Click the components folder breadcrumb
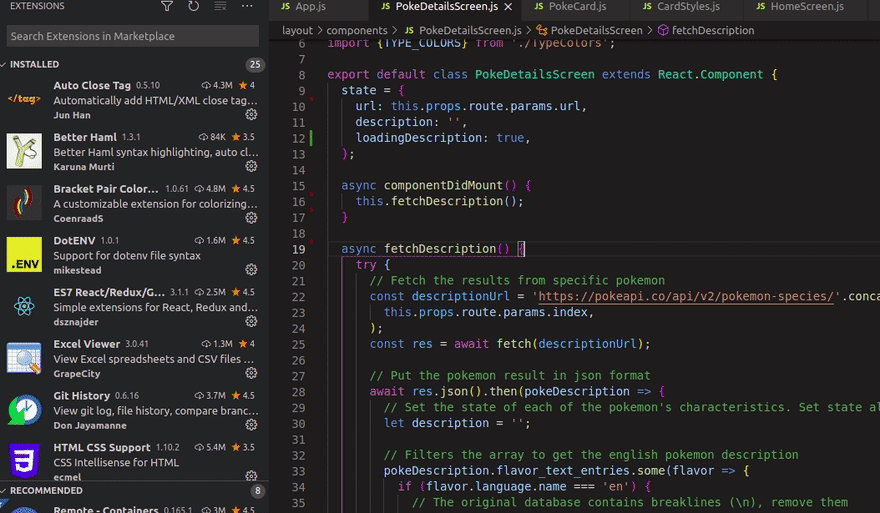Viewport: 880px width, 513px height. tap(357, 31)
